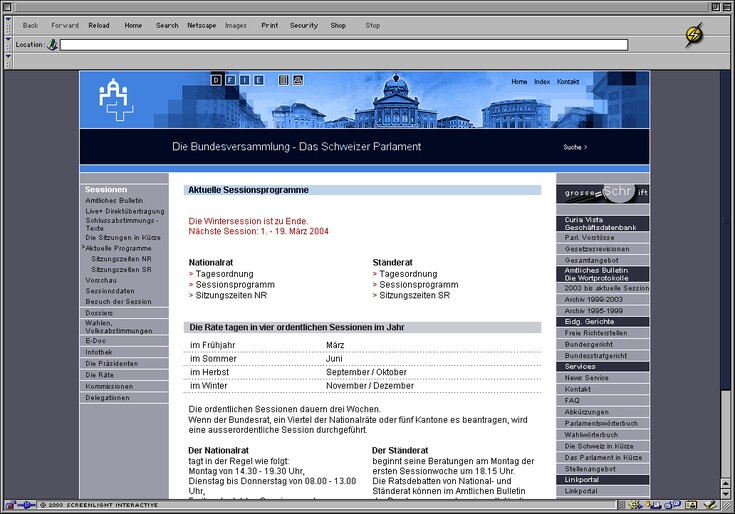This screenshot has height=514, width=735.
Task: Select Aktuelle Programme menu item
Action: click(118, 248)
